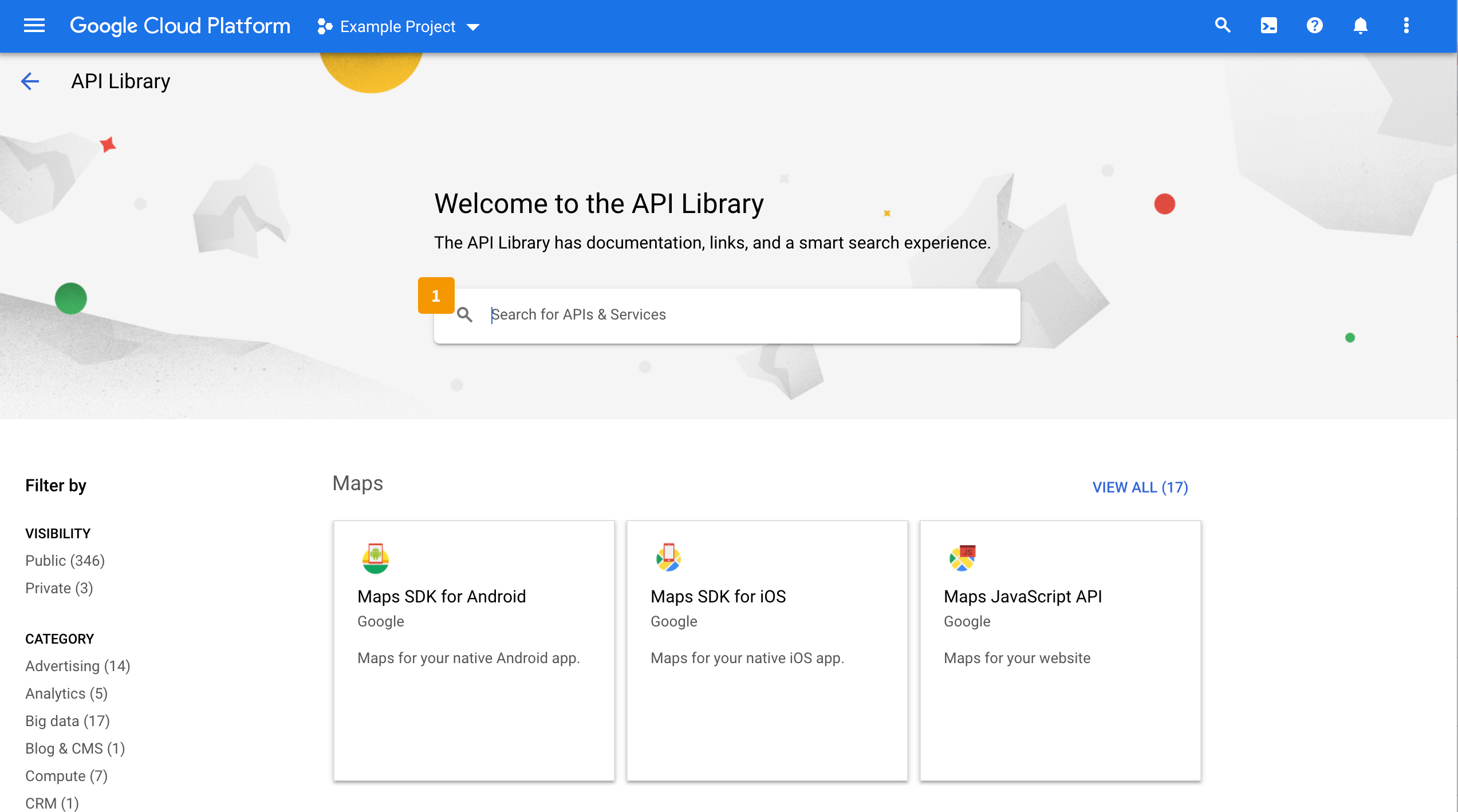Viewport: 1458px width, 812px height.
Task: Click the search icon in top bar
Action: click(1223, 26)
